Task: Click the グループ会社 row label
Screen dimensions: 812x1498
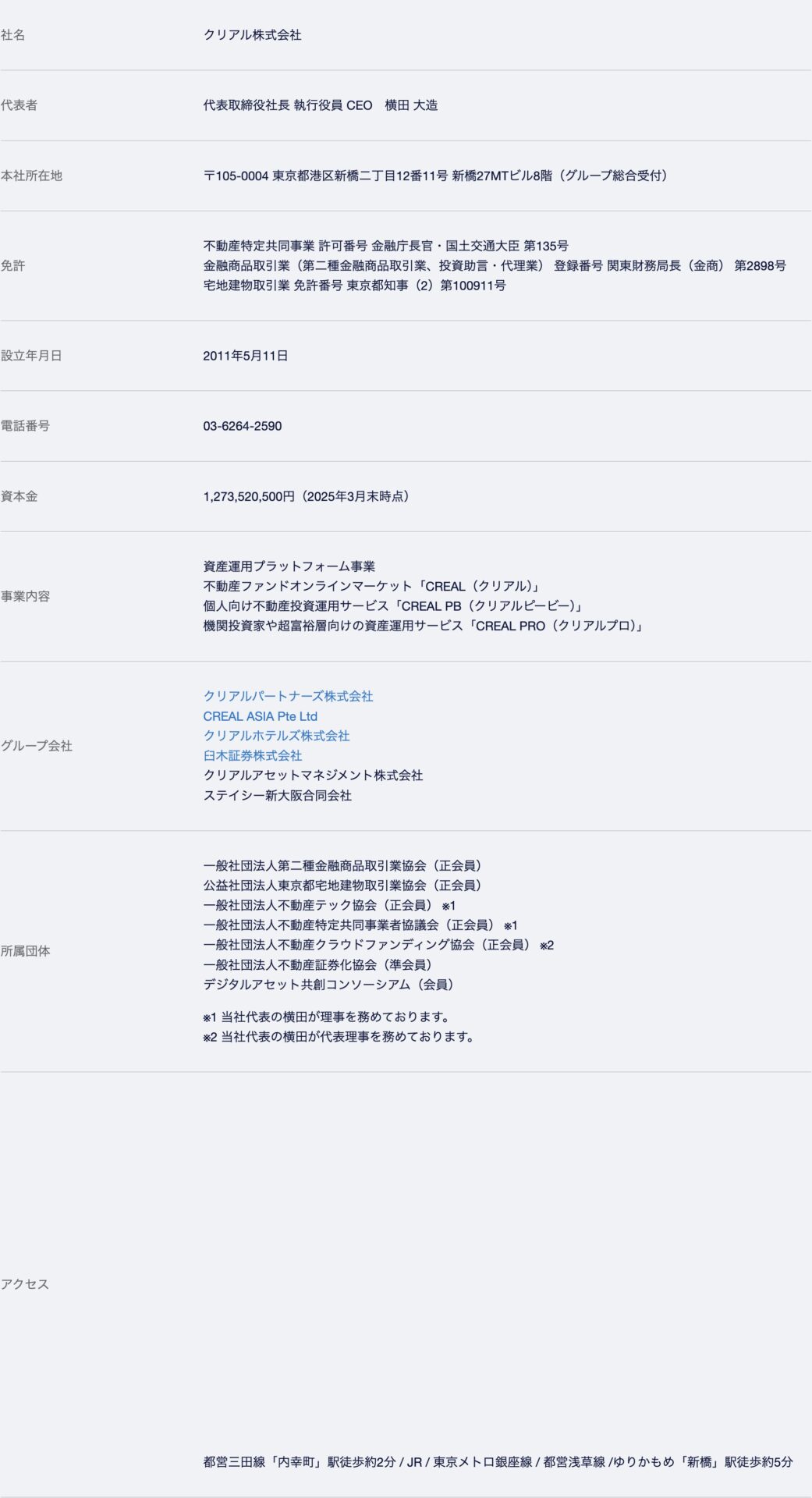Action: [x=36, y=746]
